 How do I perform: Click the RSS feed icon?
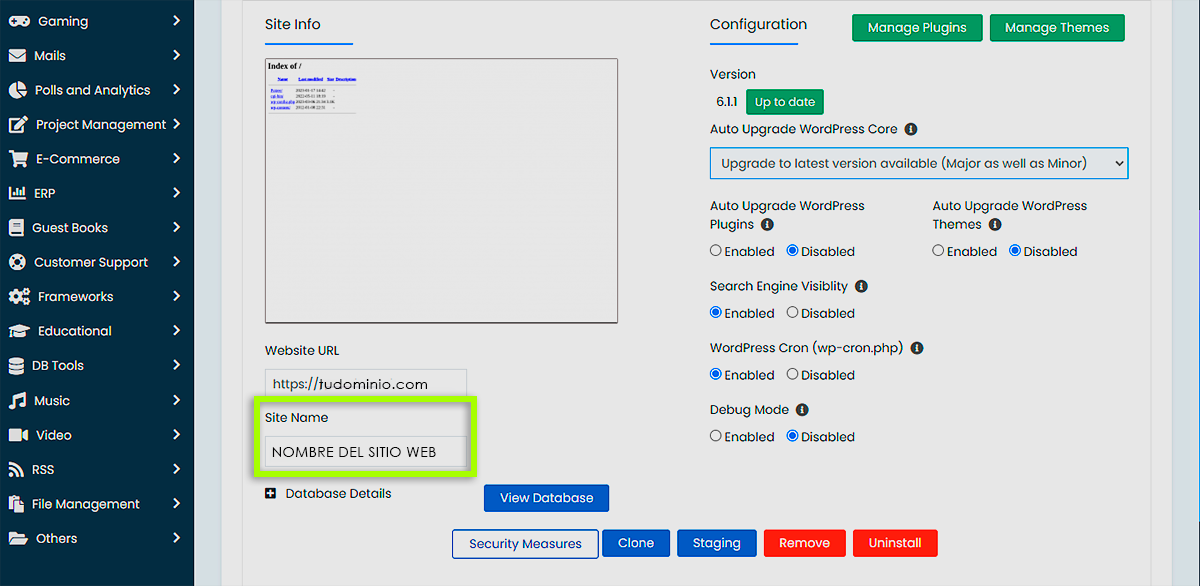click(x=17, y=470)
